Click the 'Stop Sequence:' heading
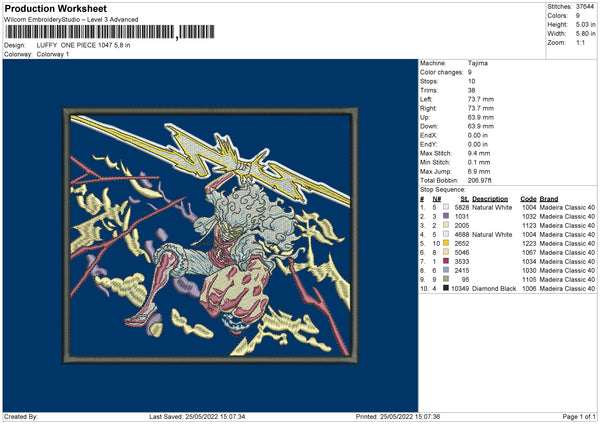The height and width of the screenshot is (424, 600). pyautogui.click(x=442, y=190)
